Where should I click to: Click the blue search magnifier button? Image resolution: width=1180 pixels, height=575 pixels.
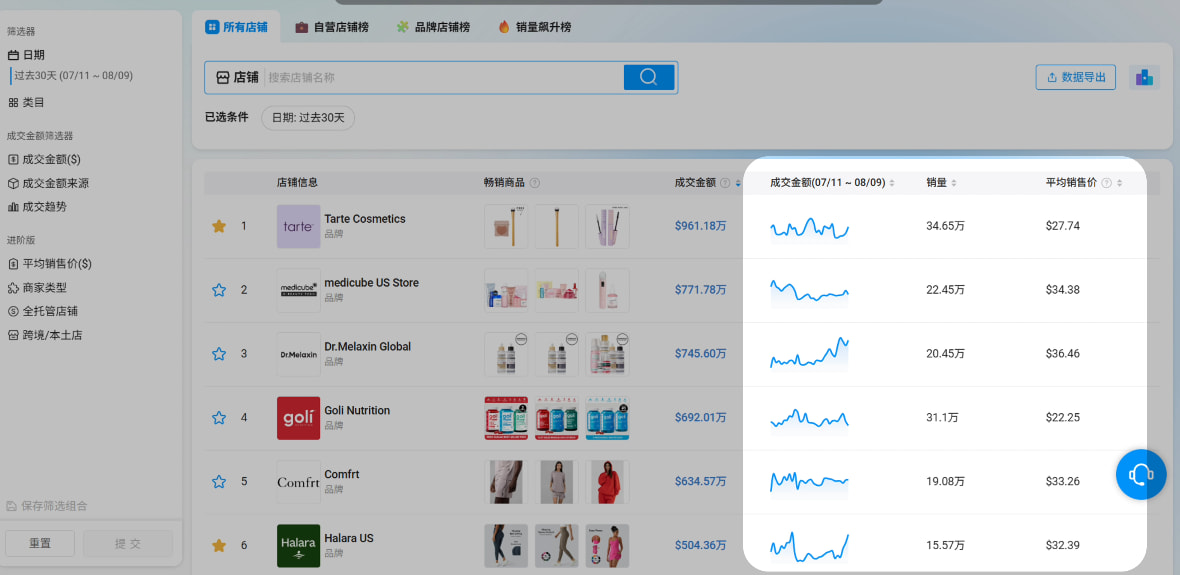649,77
